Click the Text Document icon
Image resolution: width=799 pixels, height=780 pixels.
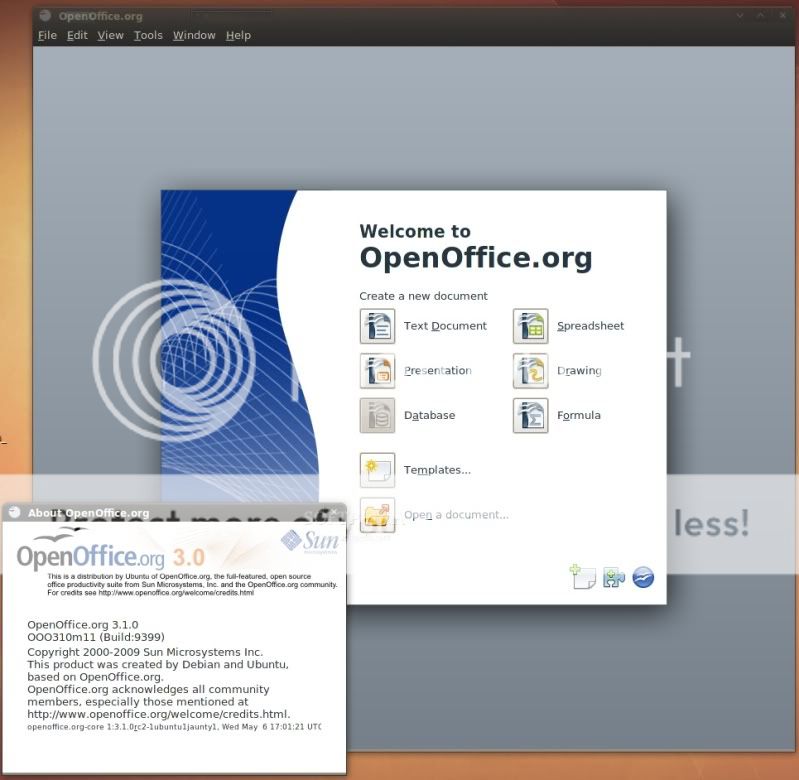click(377, 326)
